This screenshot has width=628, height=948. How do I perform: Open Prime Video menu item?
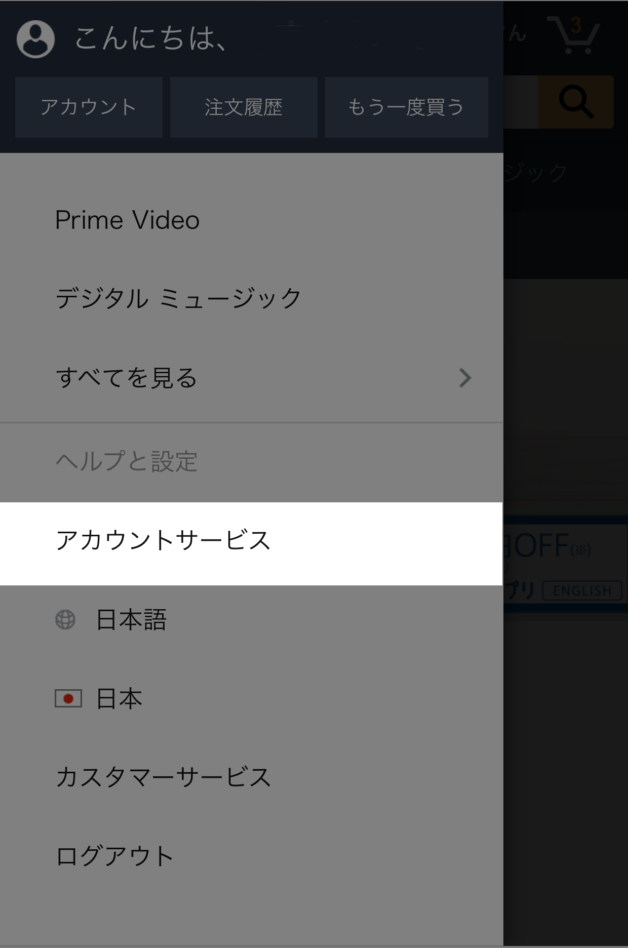(x=251, y=220)
